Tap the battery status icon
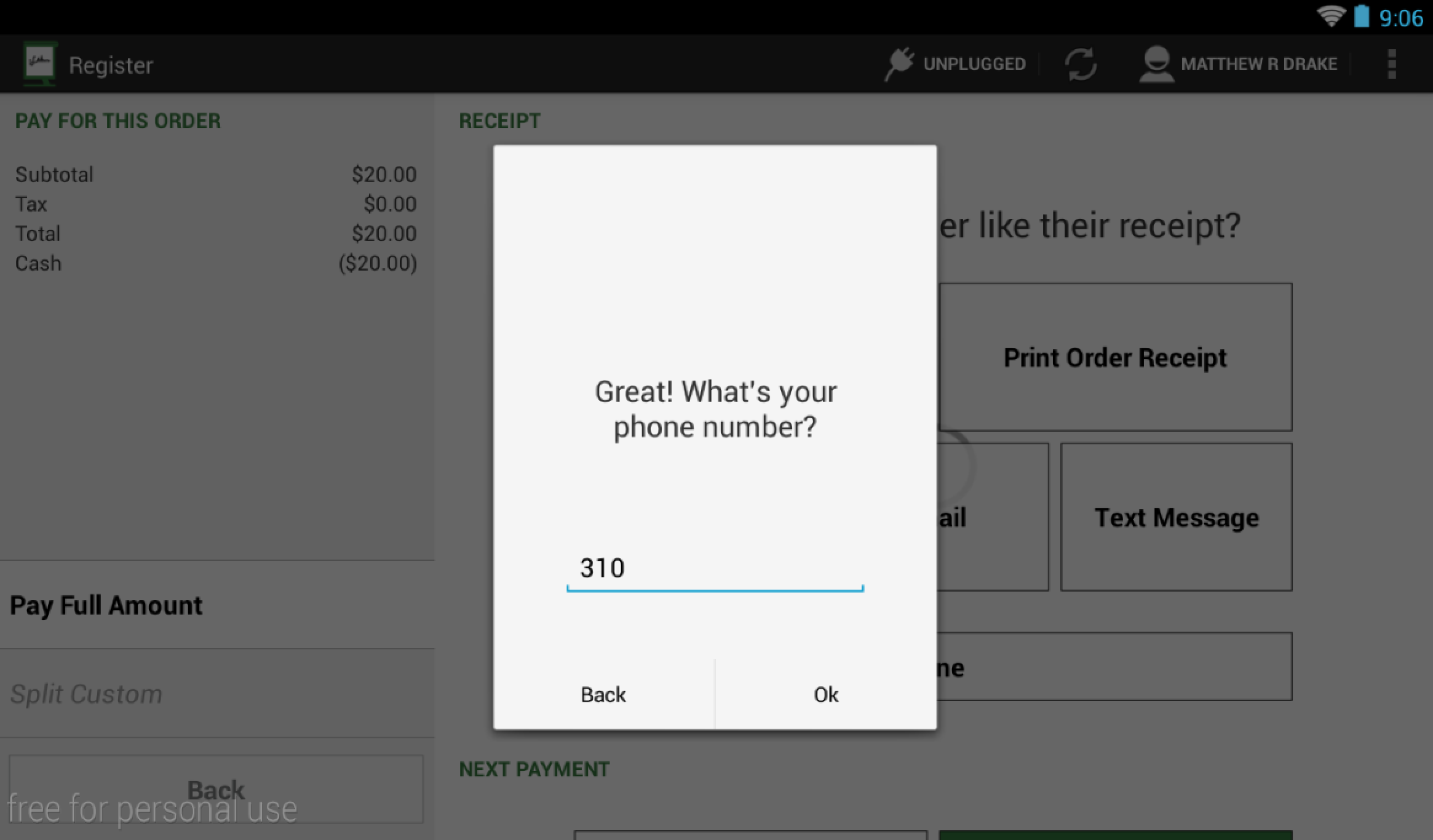 coord(1362,16)
